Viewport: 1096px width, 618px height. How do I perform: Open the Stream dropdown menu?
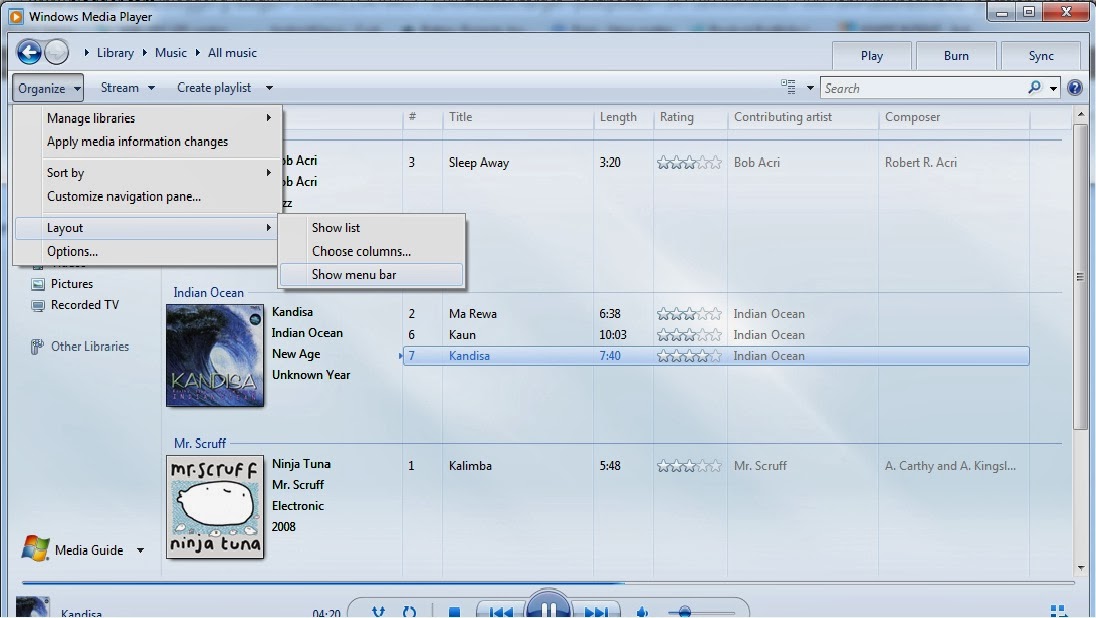[127, 87]
